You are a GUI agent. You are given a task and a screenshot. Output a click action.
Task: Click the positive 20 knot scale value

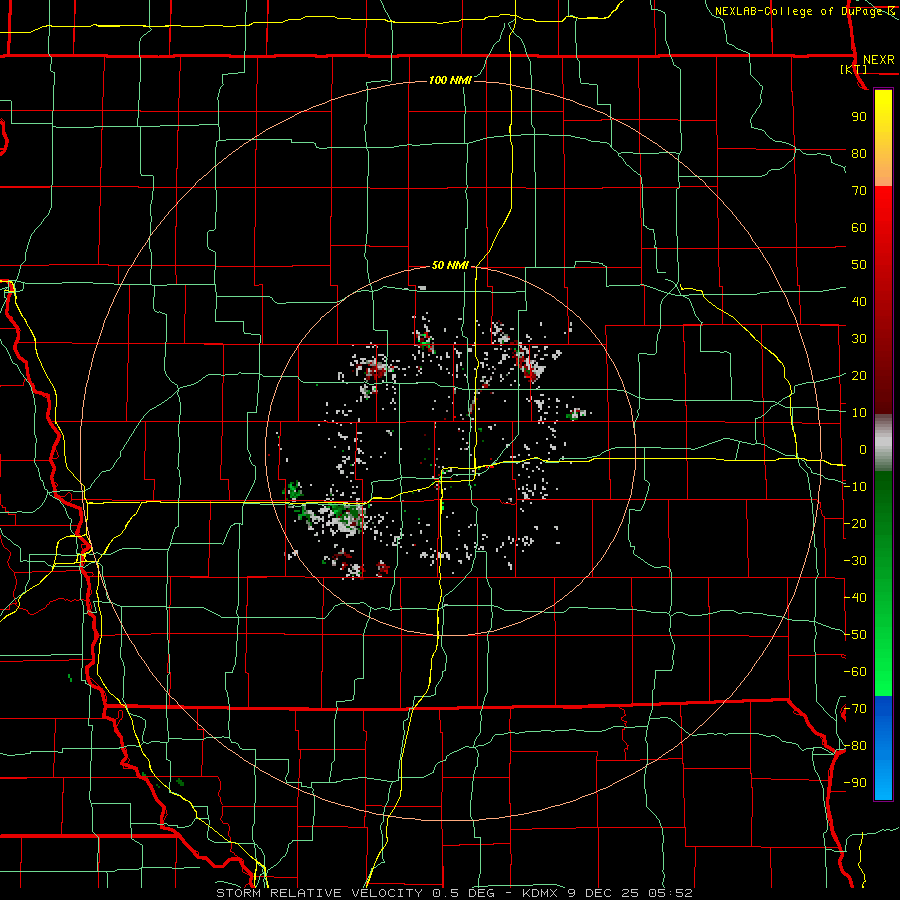pyautogui.click(x=859, y=376)
